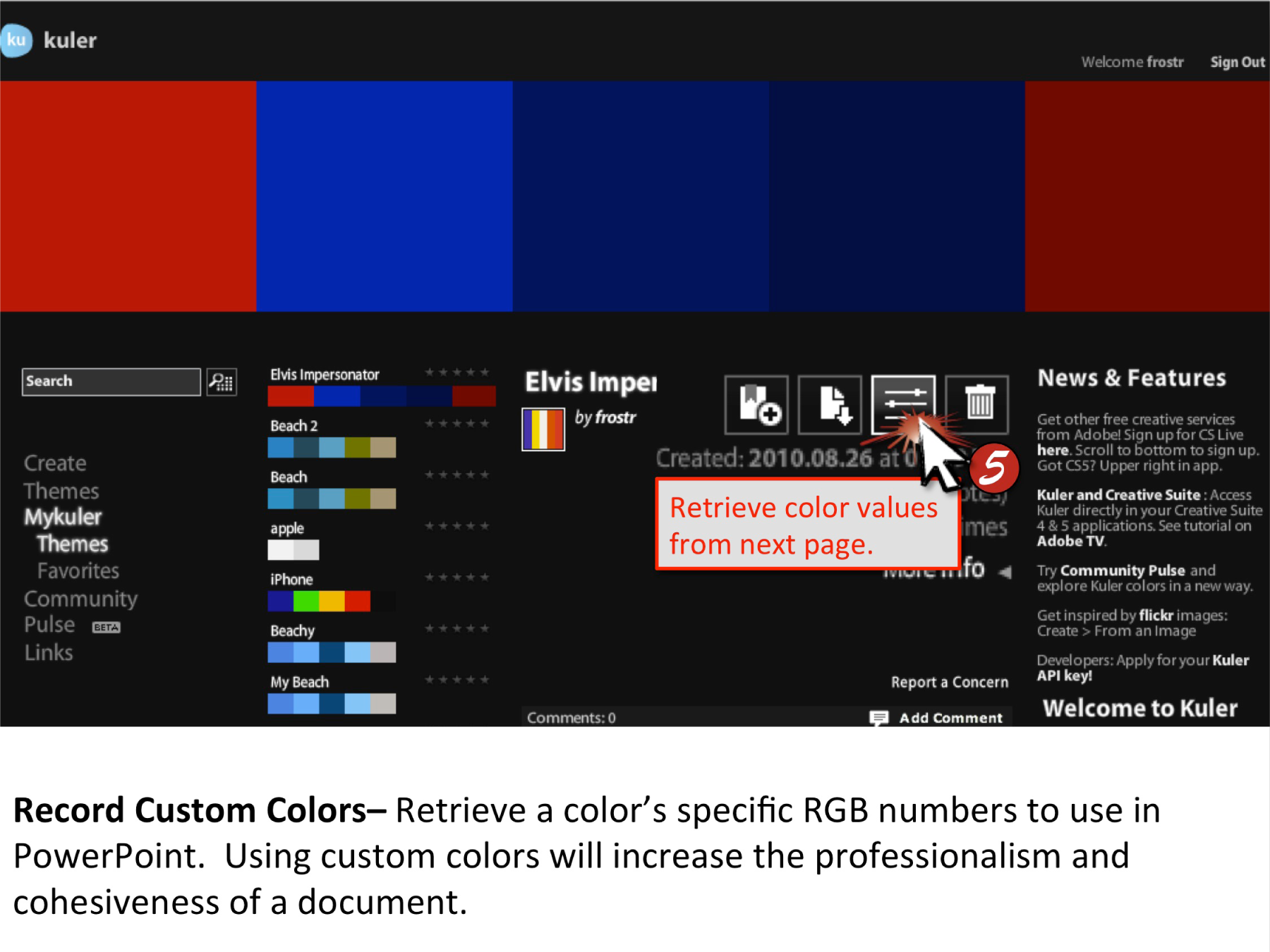
Task: Click the Adobe TV link
Action: (x=1070, y=541)
